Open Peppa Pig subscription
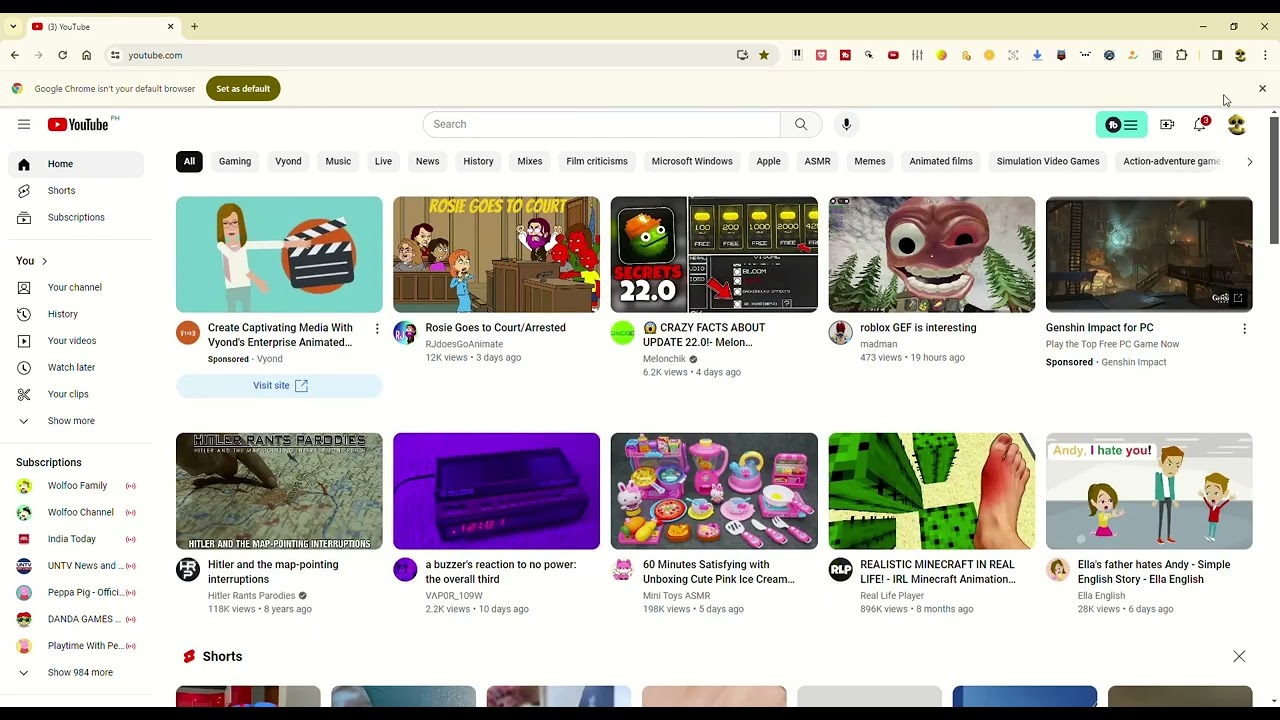This screenshot has height=720, width=1280. pyautogui.click(x=76, y=592)
